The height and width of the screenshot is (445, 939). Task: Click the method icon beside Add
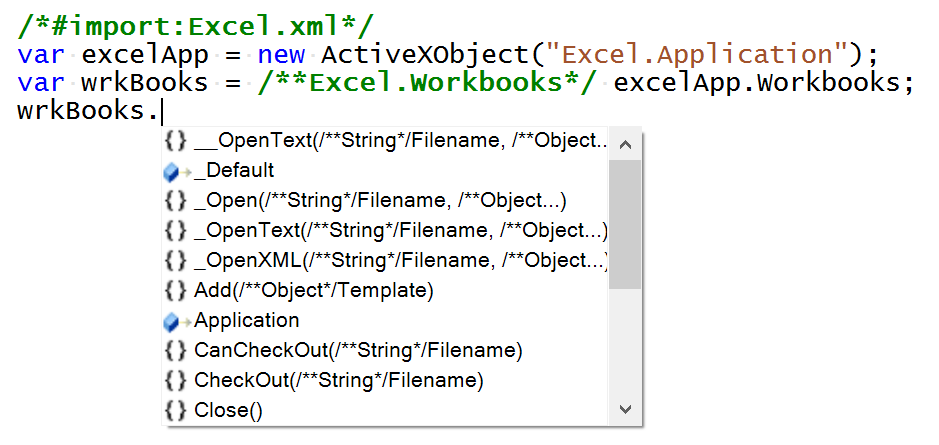[176, 291]
